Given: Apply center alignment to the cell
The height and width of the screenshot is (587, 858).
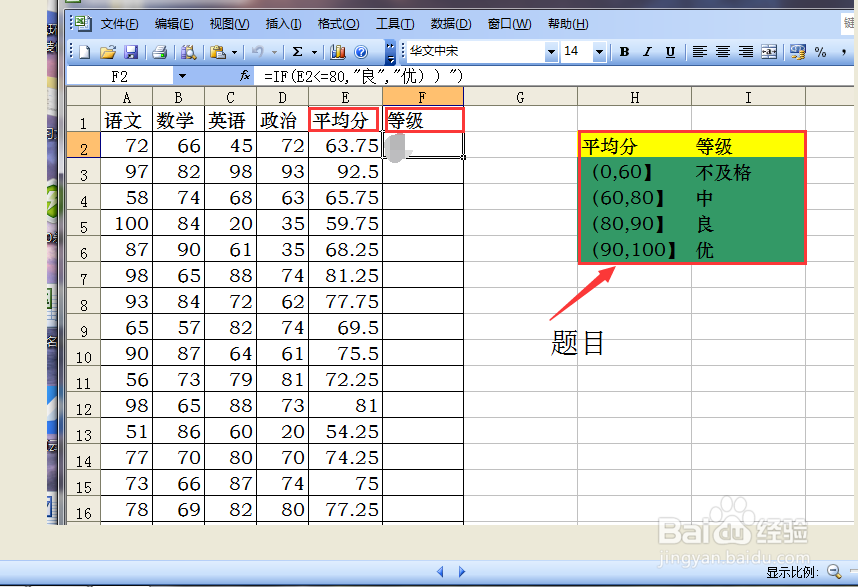Looking at the screenshot, I should pyautogui.click(x=721, y=53).
